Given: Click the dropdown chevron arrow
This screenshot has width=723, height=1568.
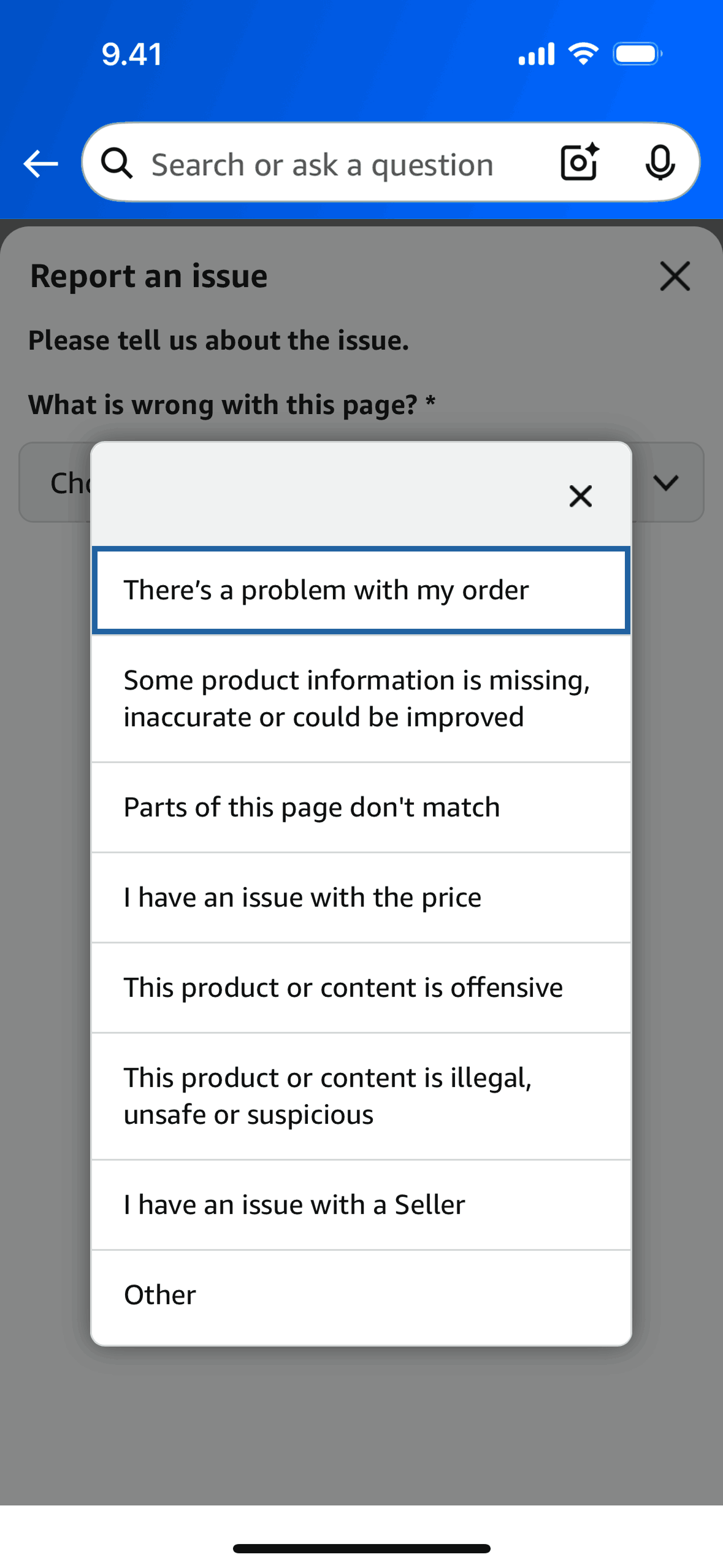Looking at the screenshot, I should point(666,482).
